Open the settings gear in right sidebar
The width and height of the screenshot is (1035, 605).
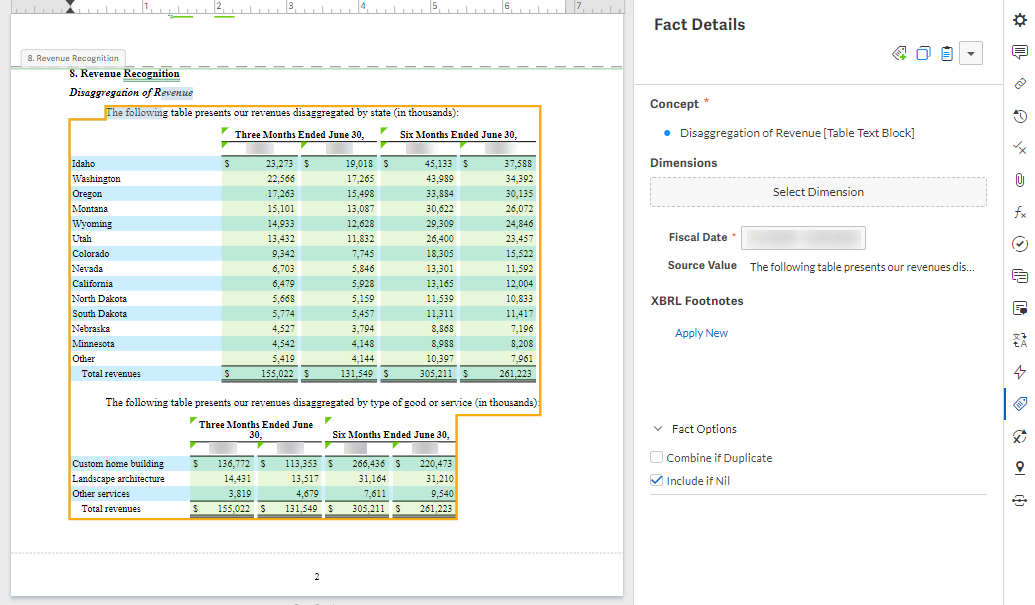coord(1019,21)
